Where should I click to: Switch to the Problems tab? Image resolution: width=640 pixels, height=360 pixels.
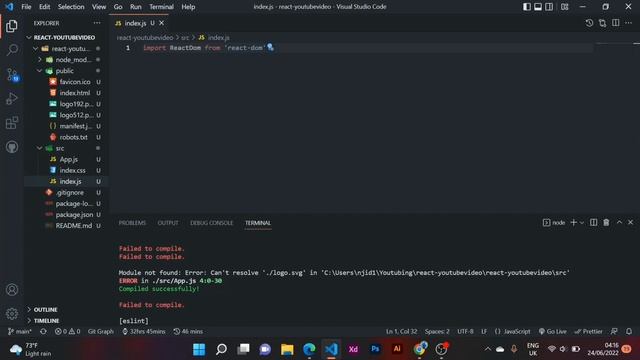click(132, 223)
